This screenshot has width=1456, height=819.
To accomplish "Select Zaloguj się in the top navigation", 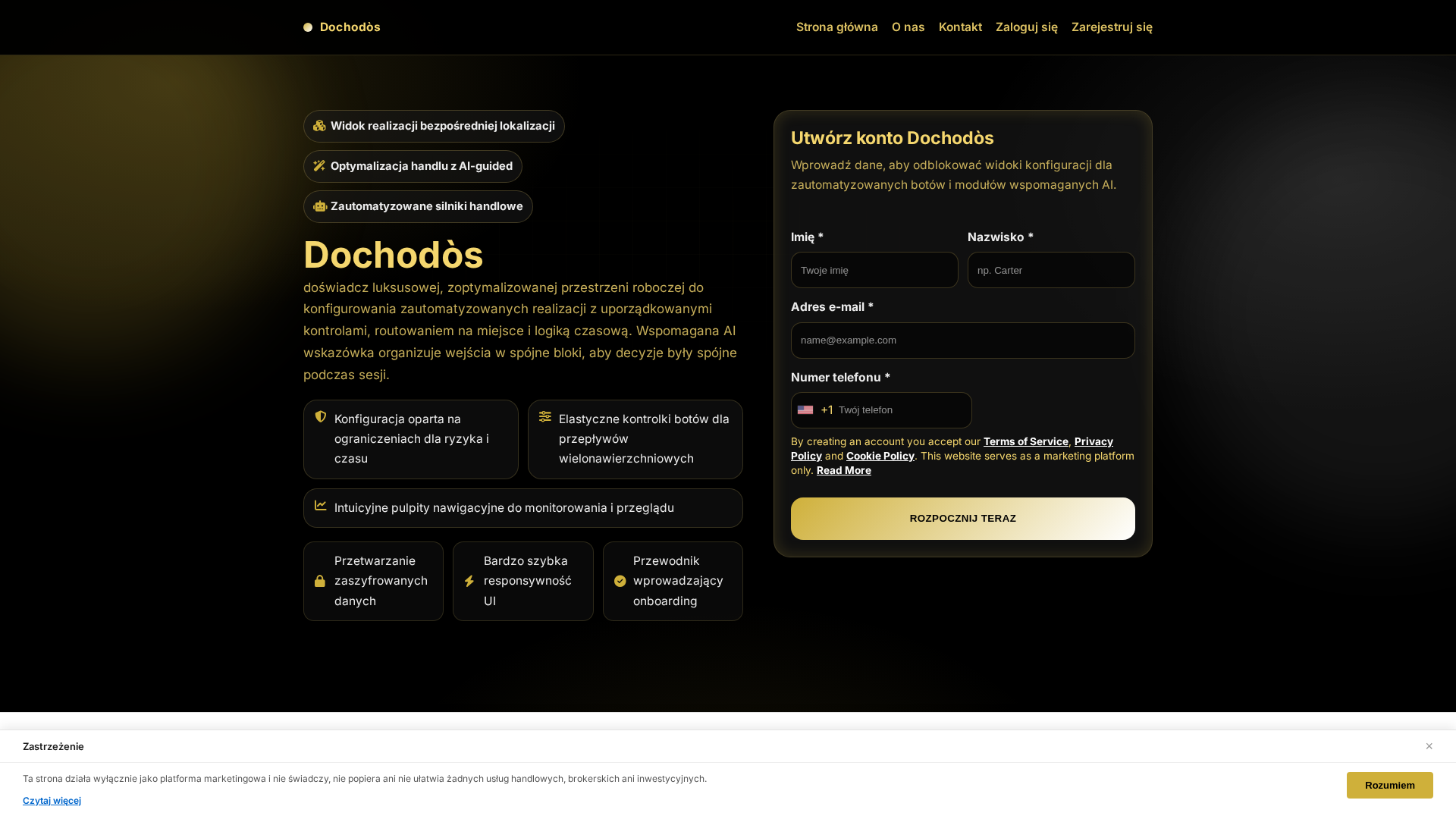I will tap(1027, 27).
